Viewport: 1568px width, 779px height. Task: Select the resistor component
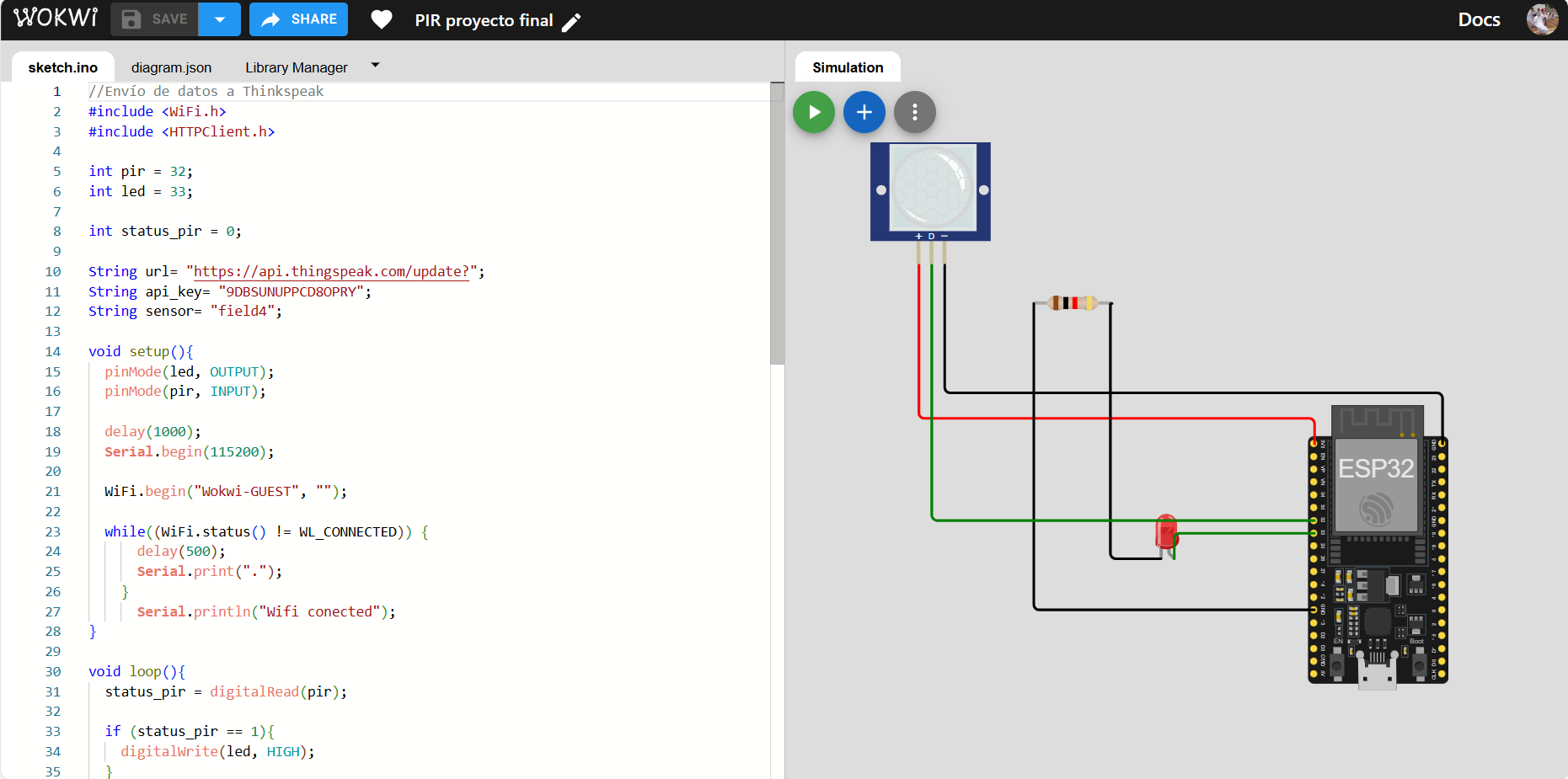click(1073, 302)
